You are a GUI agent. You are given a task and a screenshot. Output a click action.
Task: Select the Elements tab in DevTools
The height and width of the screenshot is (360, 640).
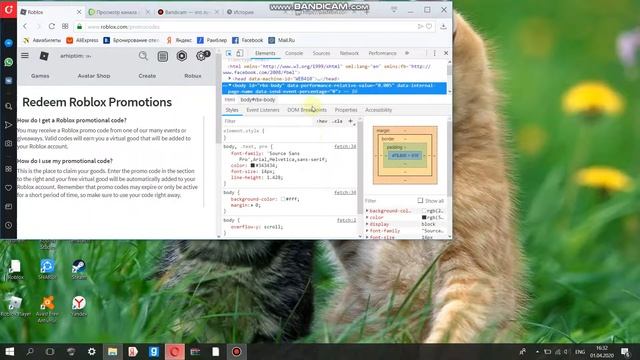click(x=265, y=53)
